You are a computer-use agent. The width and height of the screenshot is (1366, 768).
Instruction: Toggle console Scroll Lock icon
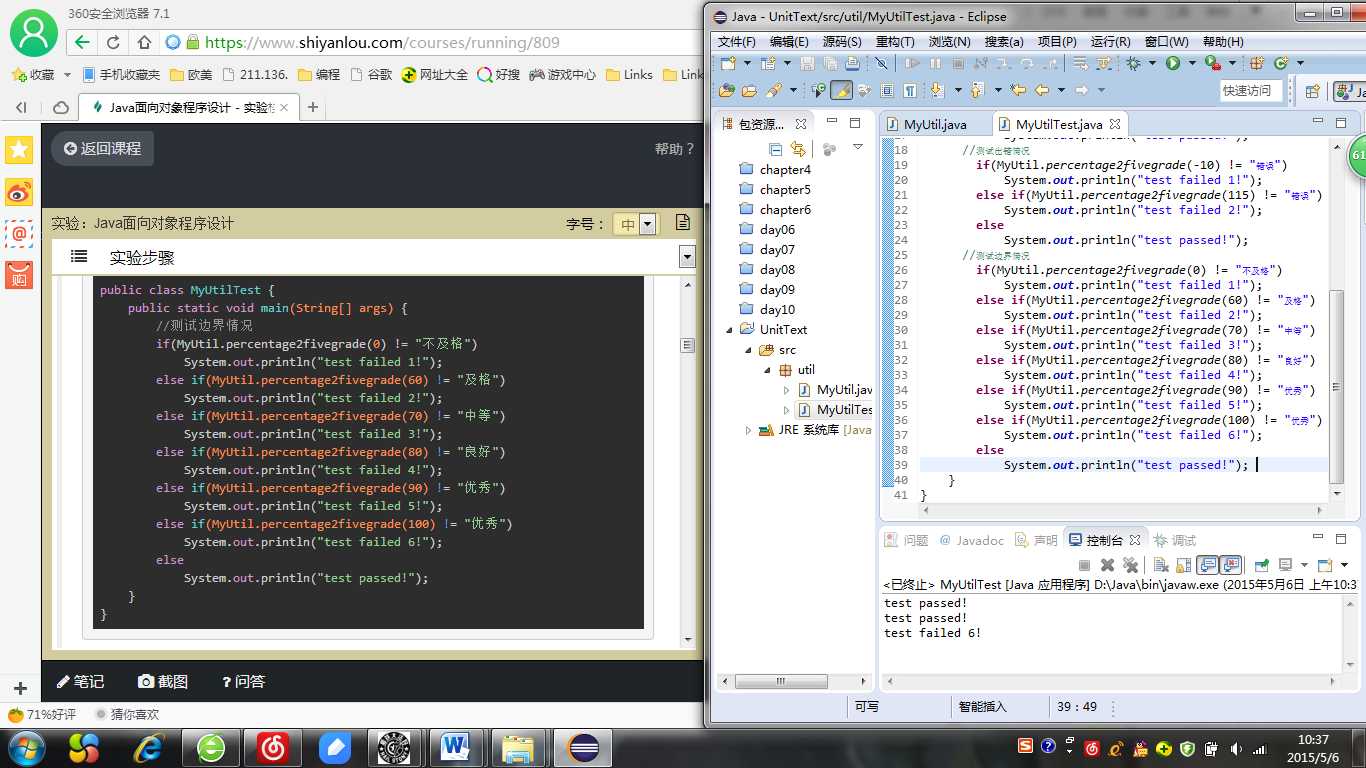coord(1183,565)
